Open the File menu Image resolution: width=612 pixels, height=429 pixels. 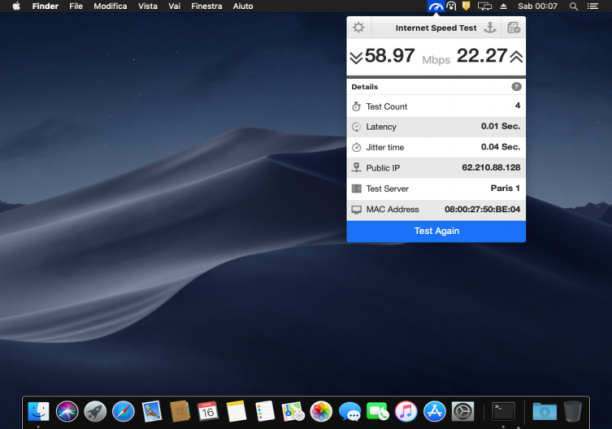(x=76, y=6)
